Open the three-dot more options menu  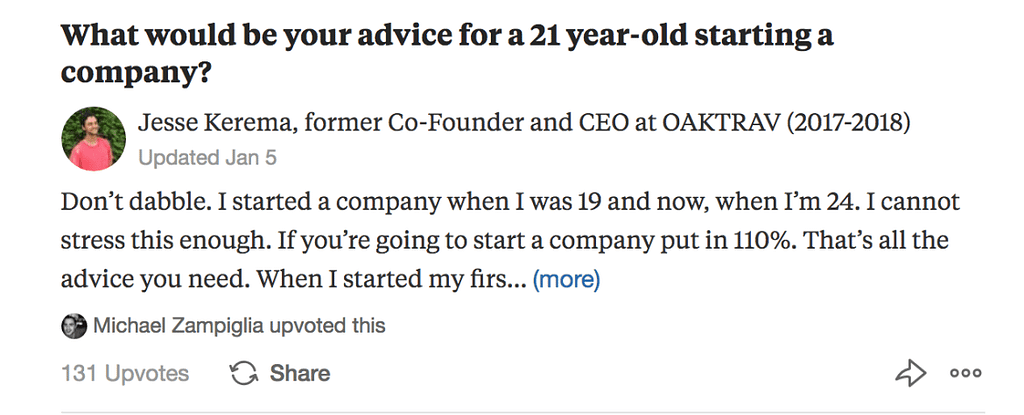click(x=965, y=374)
